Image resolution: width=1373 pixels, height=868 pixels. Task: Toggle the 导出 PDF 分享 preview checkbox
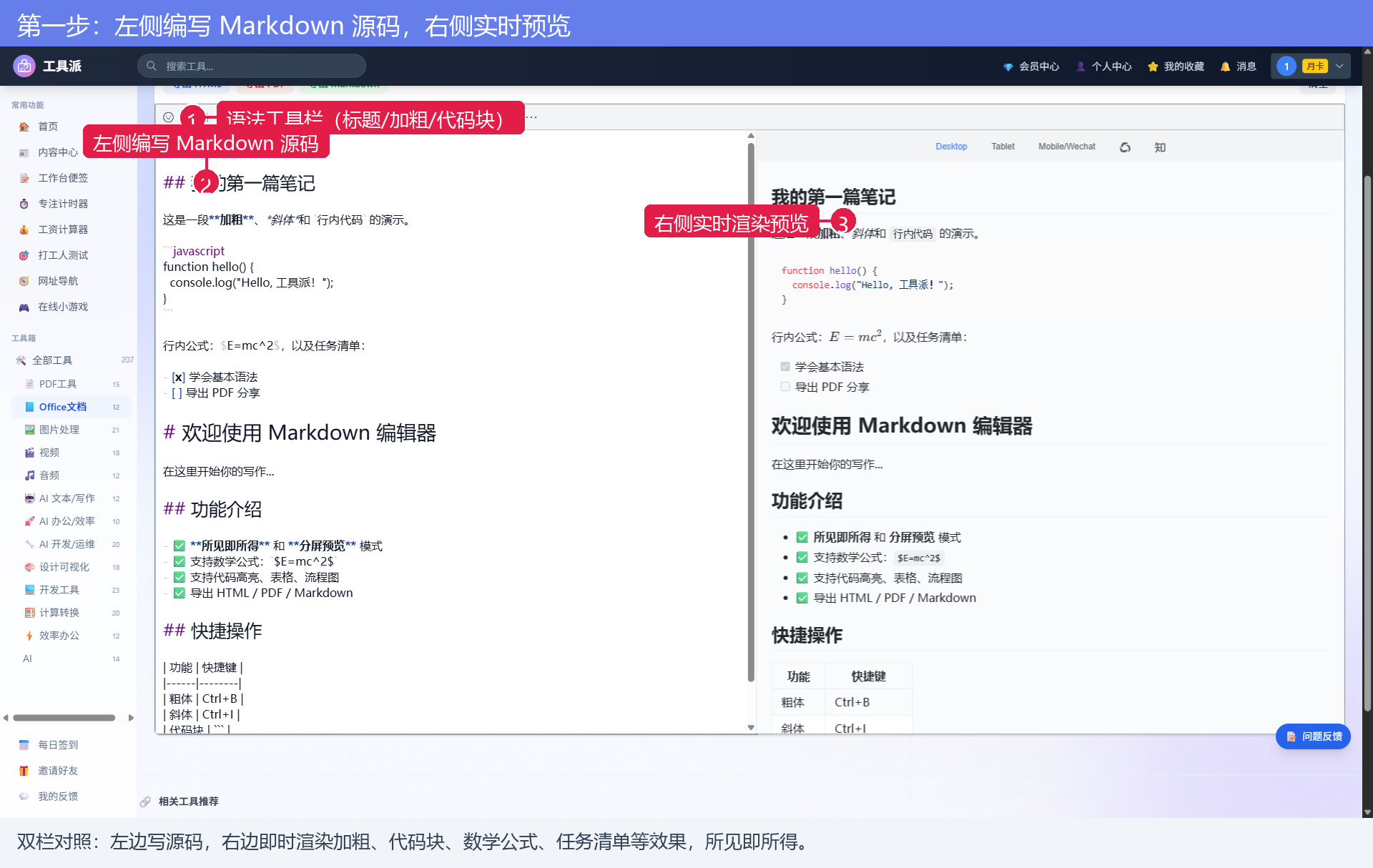coord(785,387)
